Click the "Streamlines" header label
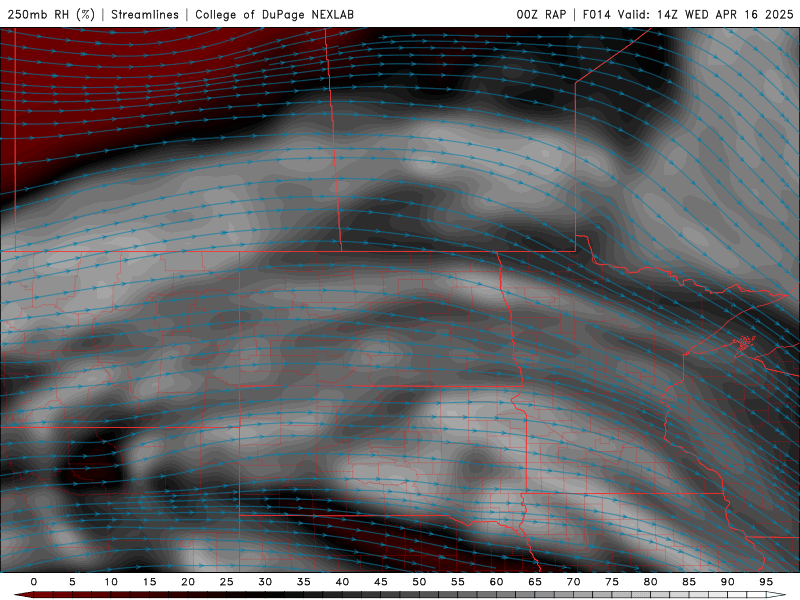The width and height of the screenshot is (800, 600). (x=145, y=14)
